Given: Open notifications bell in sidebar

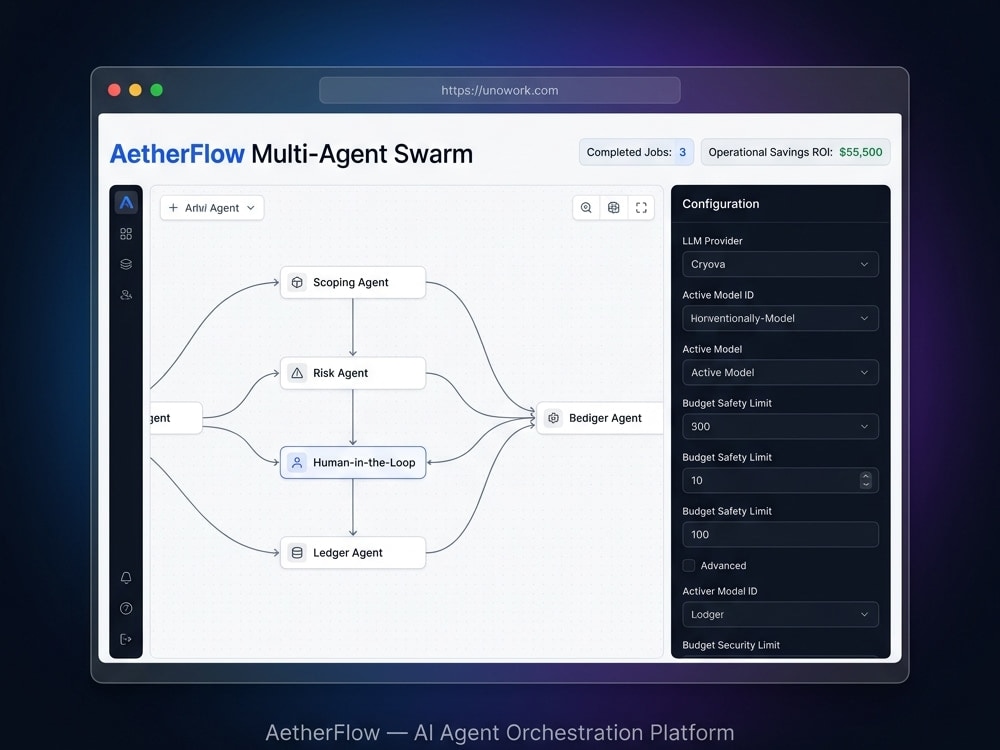Looking at the screenshot, I should (126, 578).
